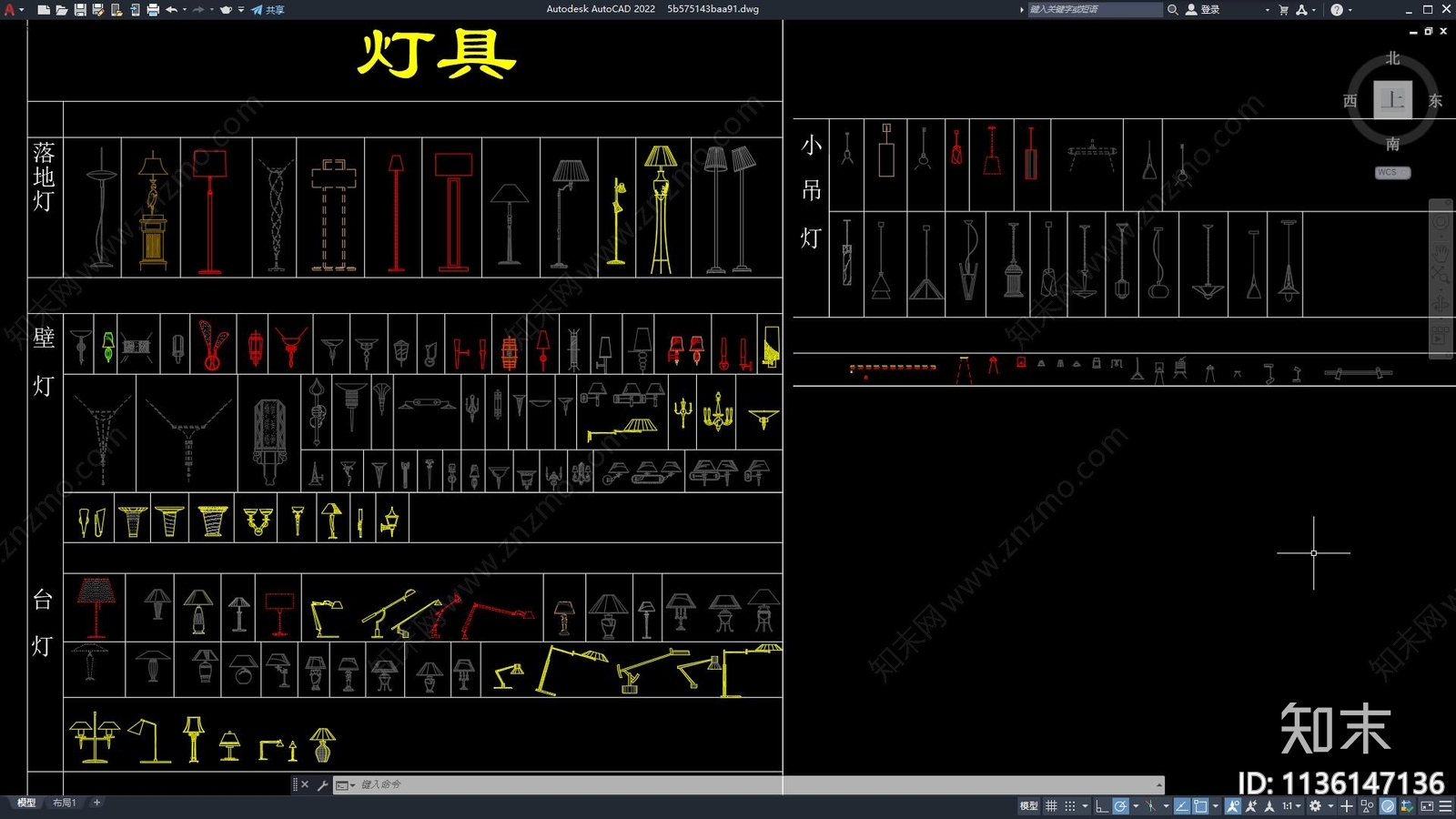Click the Undo arrow icon

(x=173, y=9)
